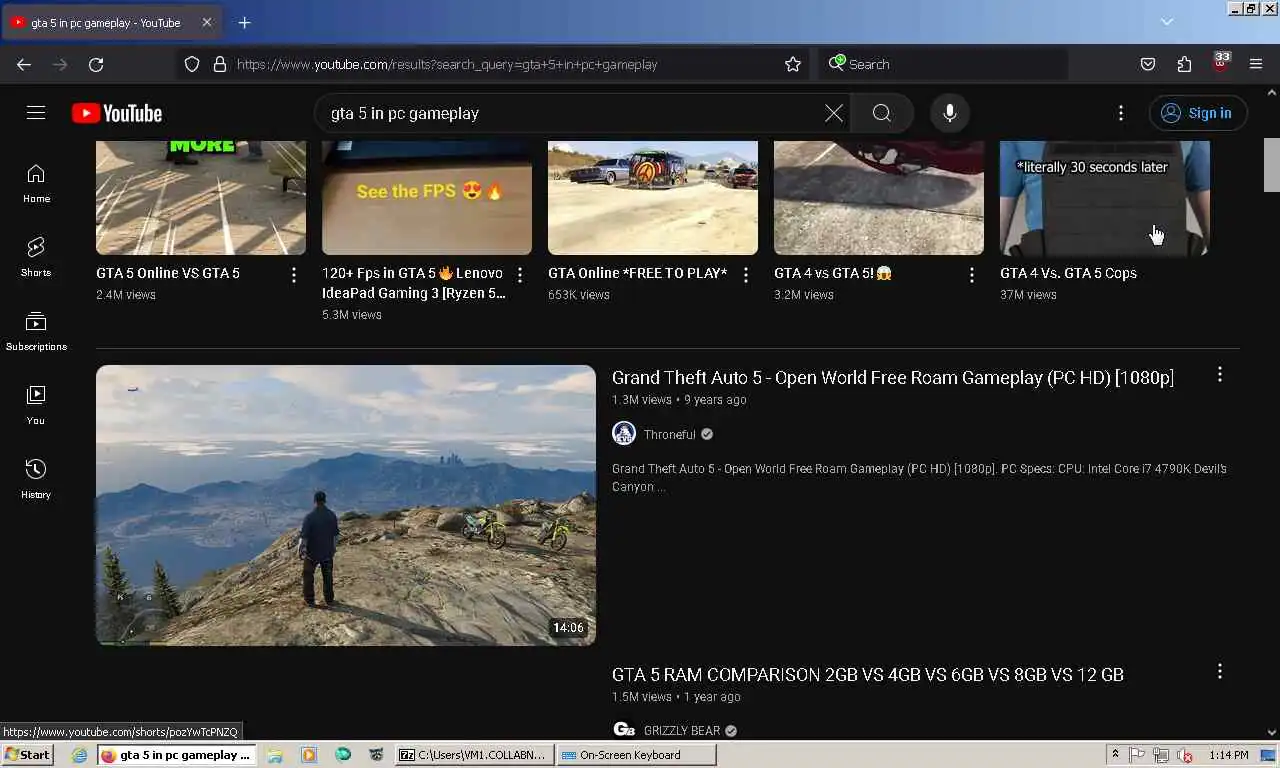Click the page vertical scrollbar thumb
1280x768 pixels.
click(x=1272, y=165)
